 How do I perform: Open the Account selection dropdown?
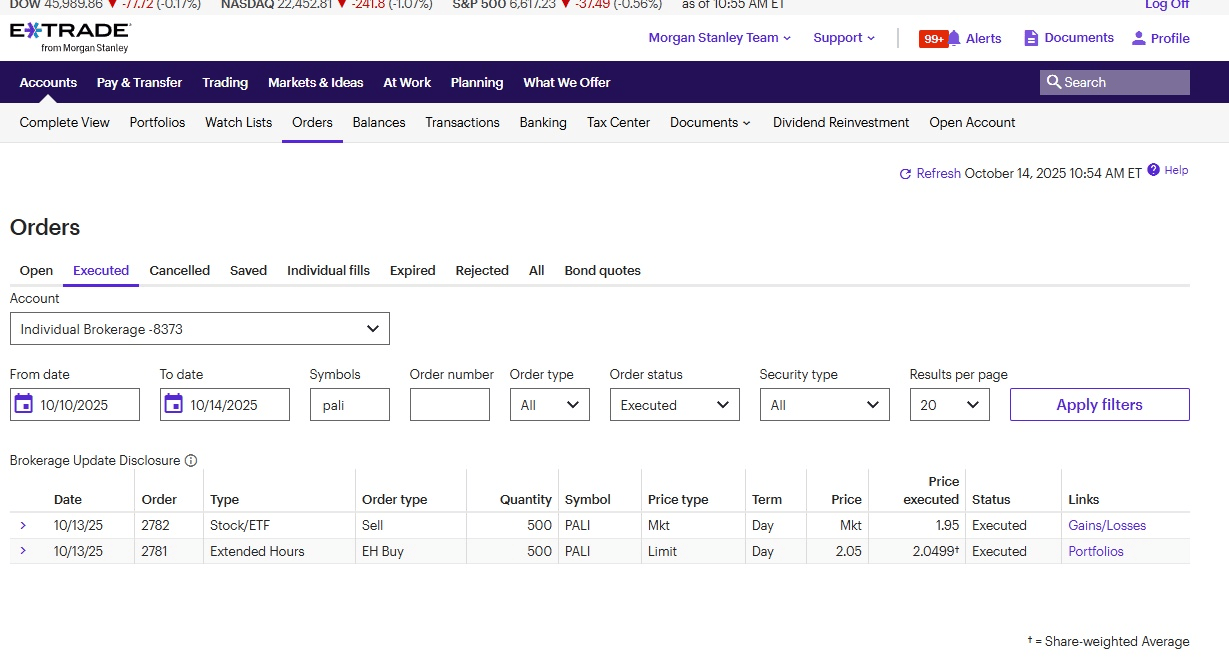tap(199, 329)
